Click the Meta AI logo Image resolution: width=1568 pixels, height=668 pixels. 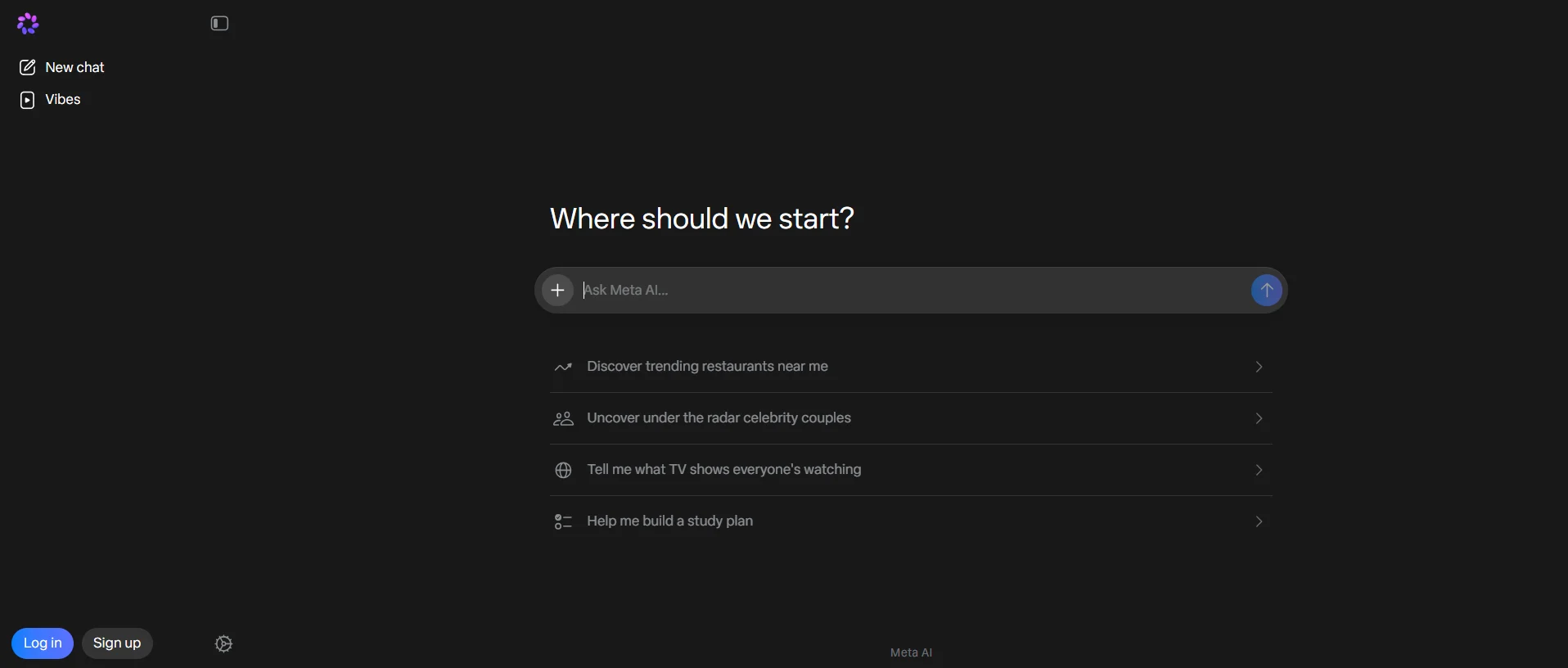point(28,24)
